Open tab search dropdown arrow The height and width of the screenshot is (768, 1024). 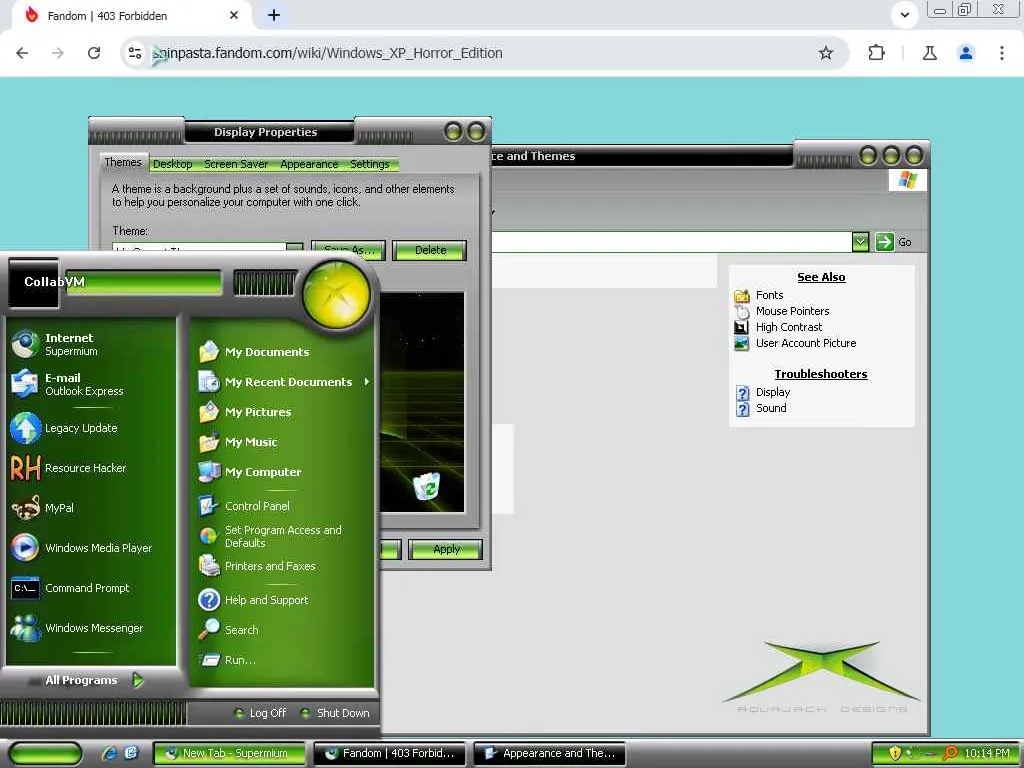[x=904, y=14]
